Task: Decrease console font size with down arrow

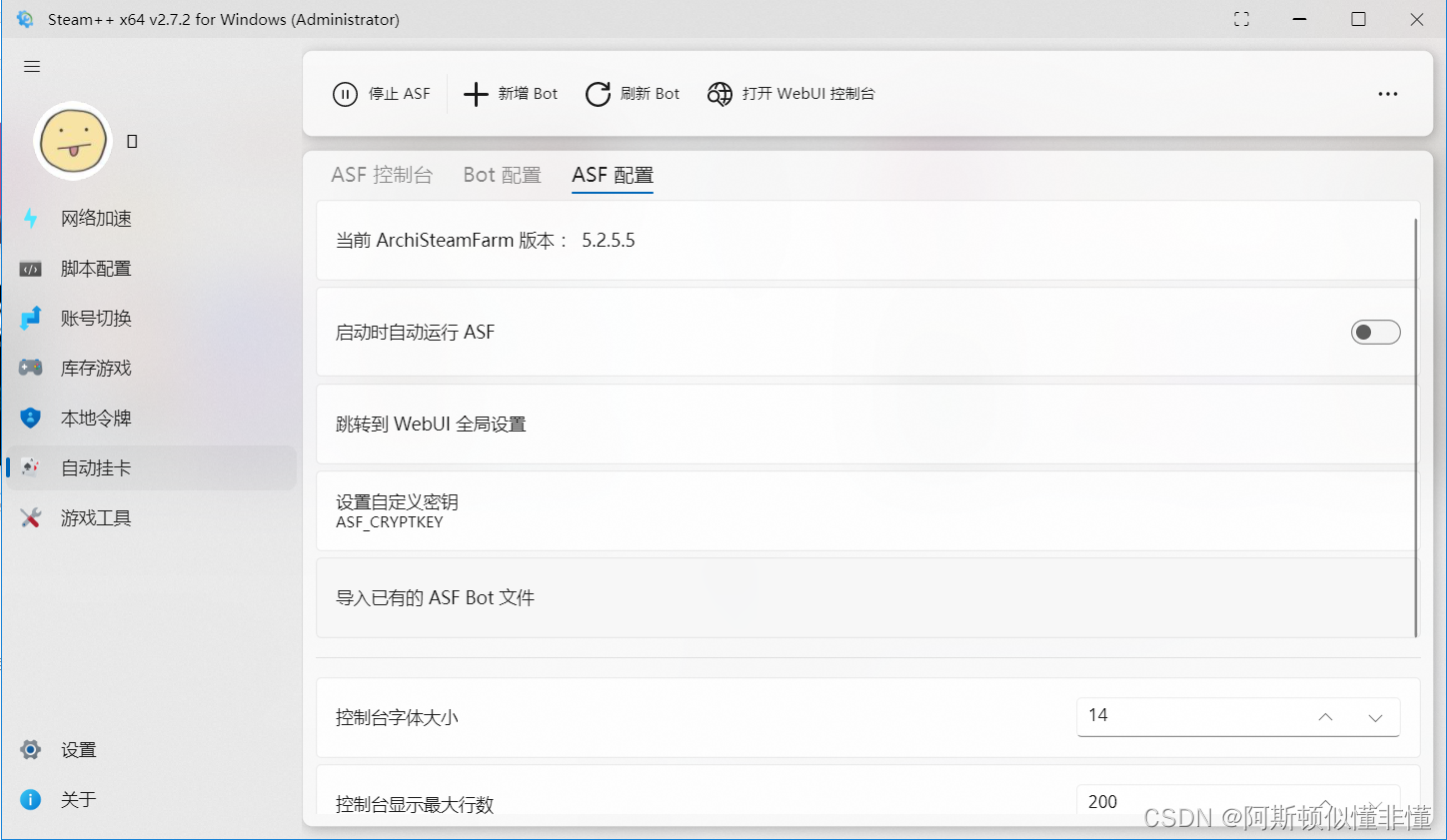Action: (1375, 717)
